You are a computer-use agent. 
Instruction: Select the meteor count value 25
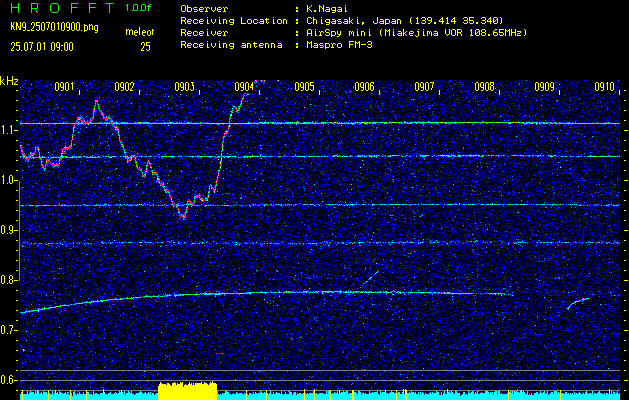(146, 47)
